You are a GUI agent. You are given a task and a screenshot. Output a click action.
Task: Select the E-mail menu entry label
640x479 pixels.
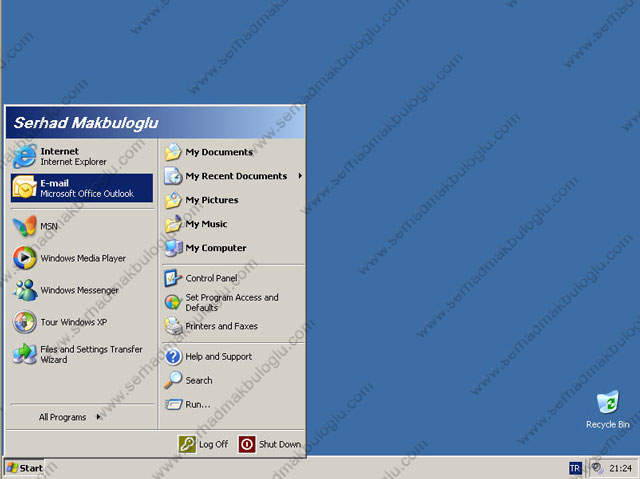point(54,183)
